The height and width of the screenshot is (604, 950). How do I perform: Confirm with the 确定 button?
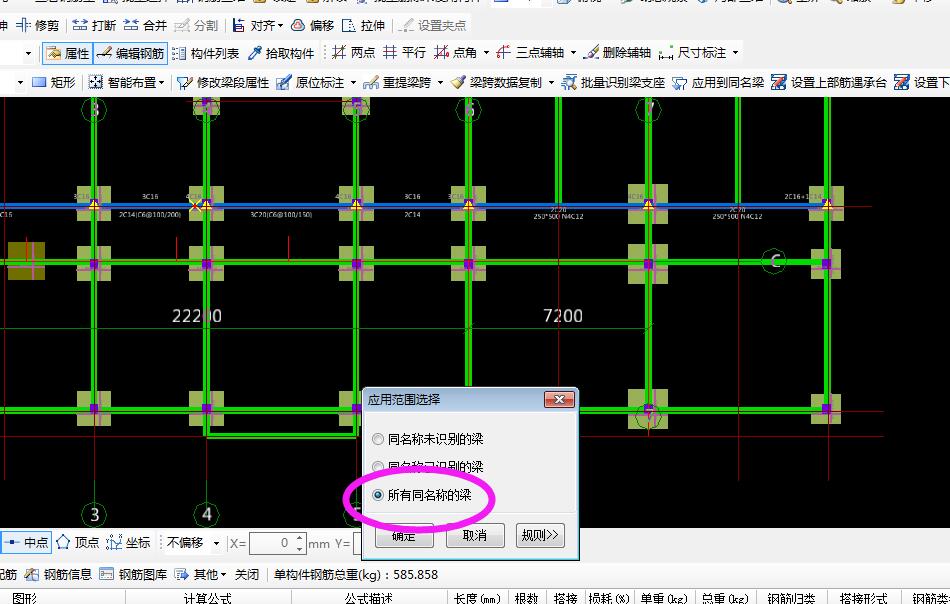coord(404,536)
